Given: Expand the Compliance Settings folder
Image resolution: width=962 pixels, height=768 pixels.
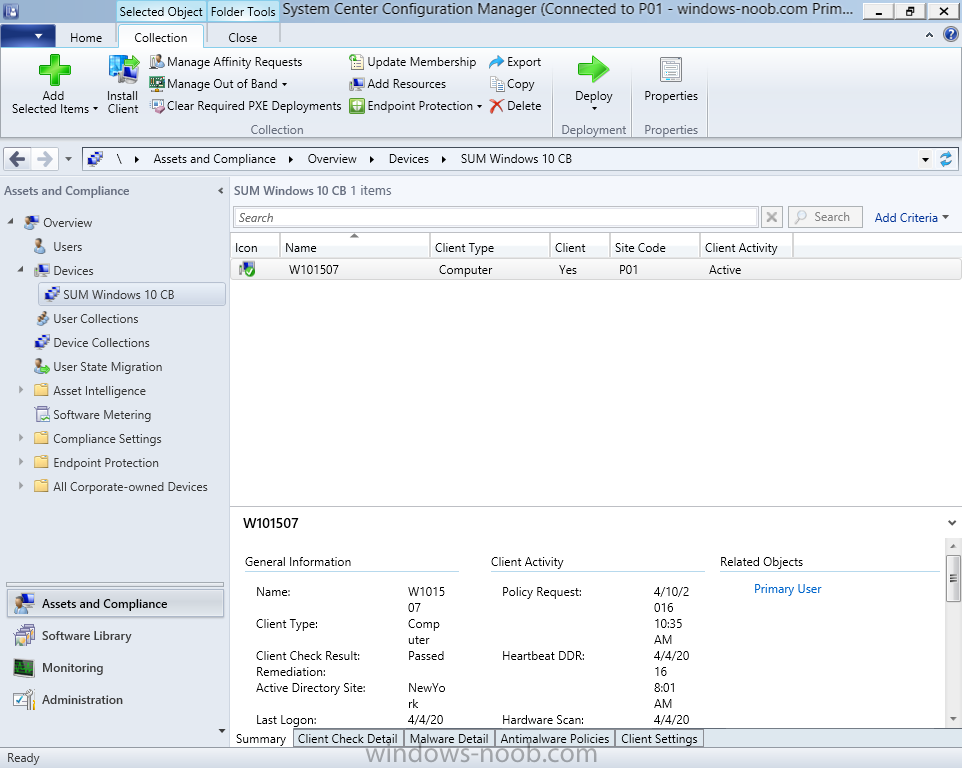Looking at the screenshot, I should click(21, 438).
